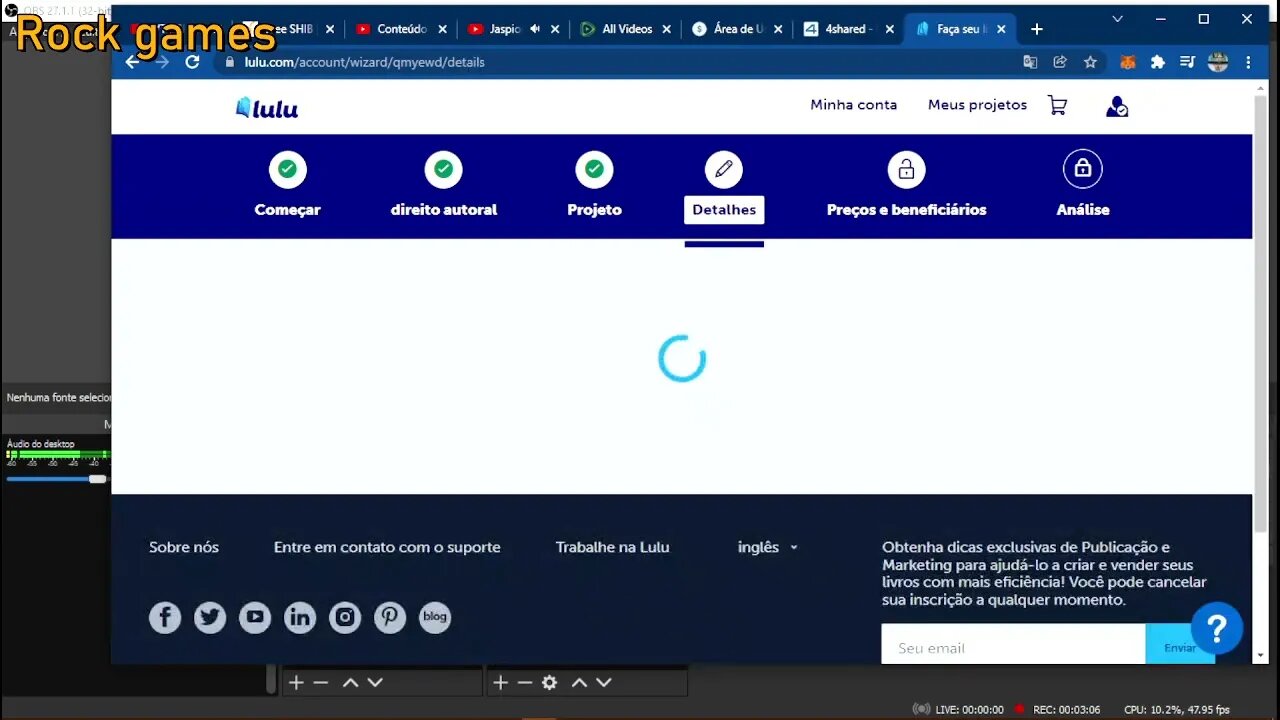Open the Chrome profile avatar

click(1218, 62)
